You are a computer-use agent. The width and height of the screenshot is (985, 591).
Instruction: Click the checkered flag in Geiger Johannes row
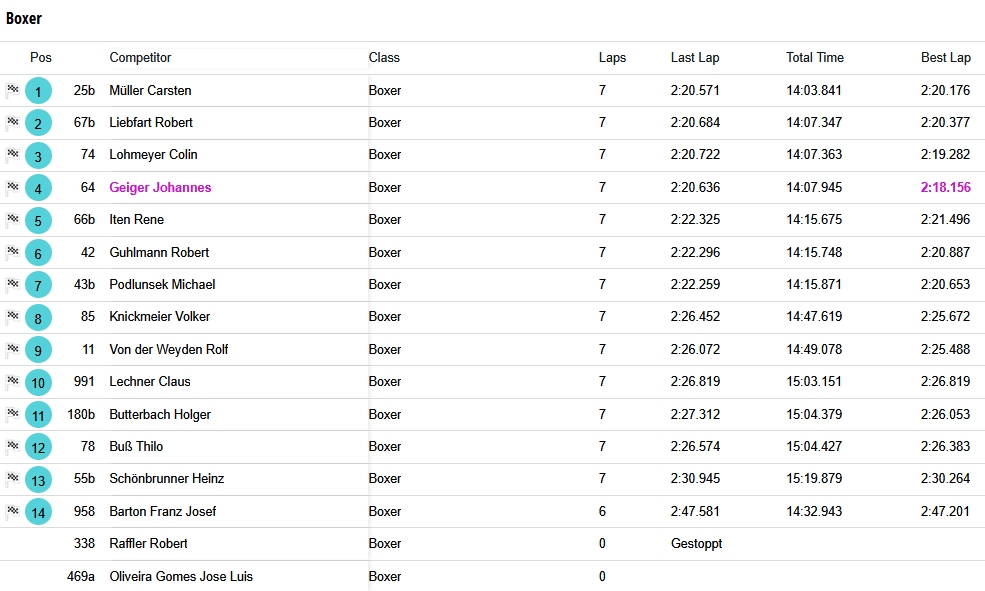(x=12, y=187)
